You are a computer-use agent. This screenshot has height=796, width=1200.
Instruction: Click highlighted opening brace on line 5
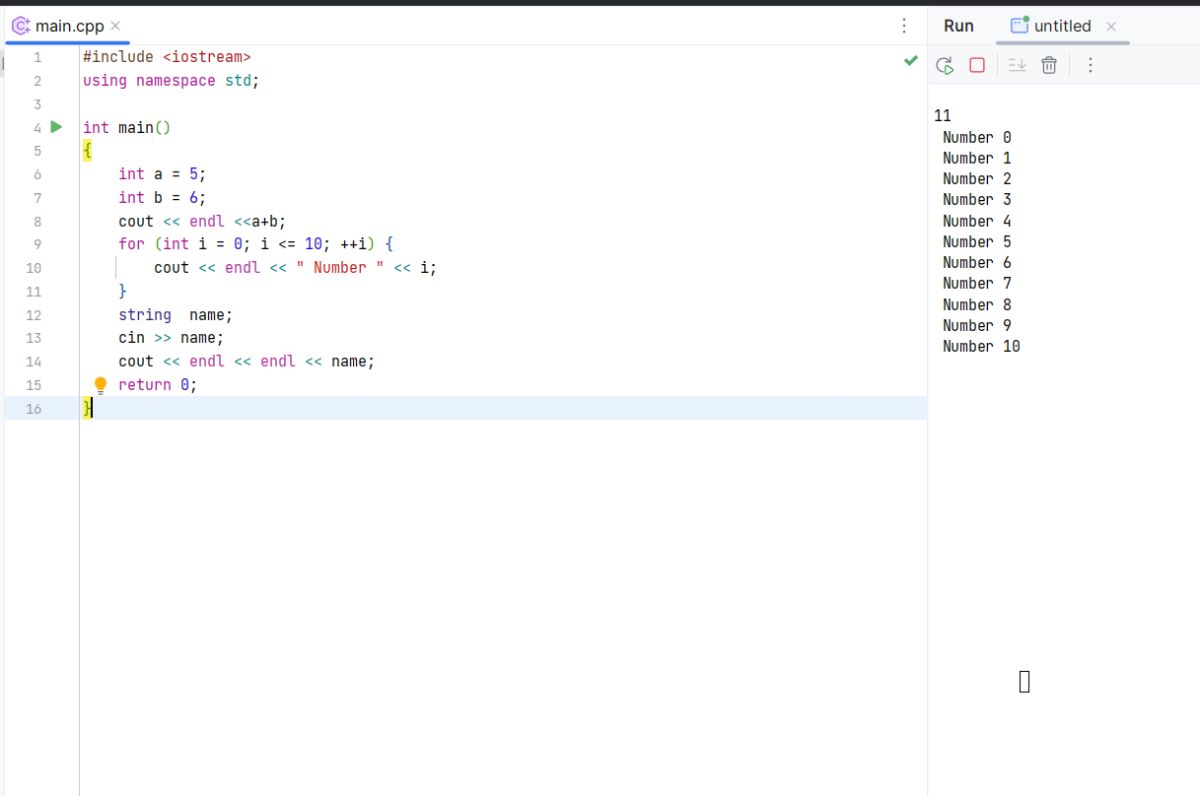pyautogui.click(x=87, y=151)
